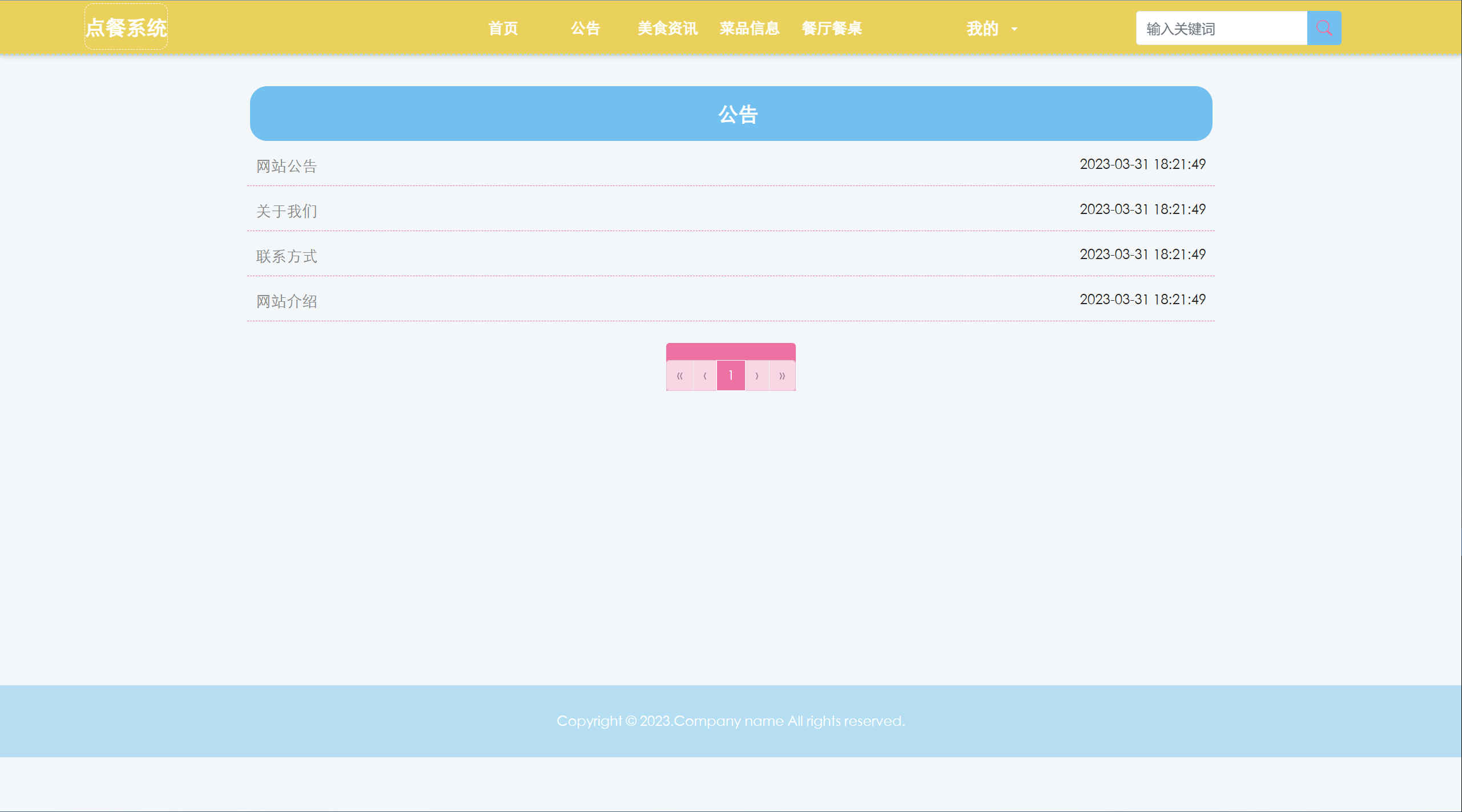Navigate to 首页 in the navbar
1462x812 pixels.
[x=502, y=28]
